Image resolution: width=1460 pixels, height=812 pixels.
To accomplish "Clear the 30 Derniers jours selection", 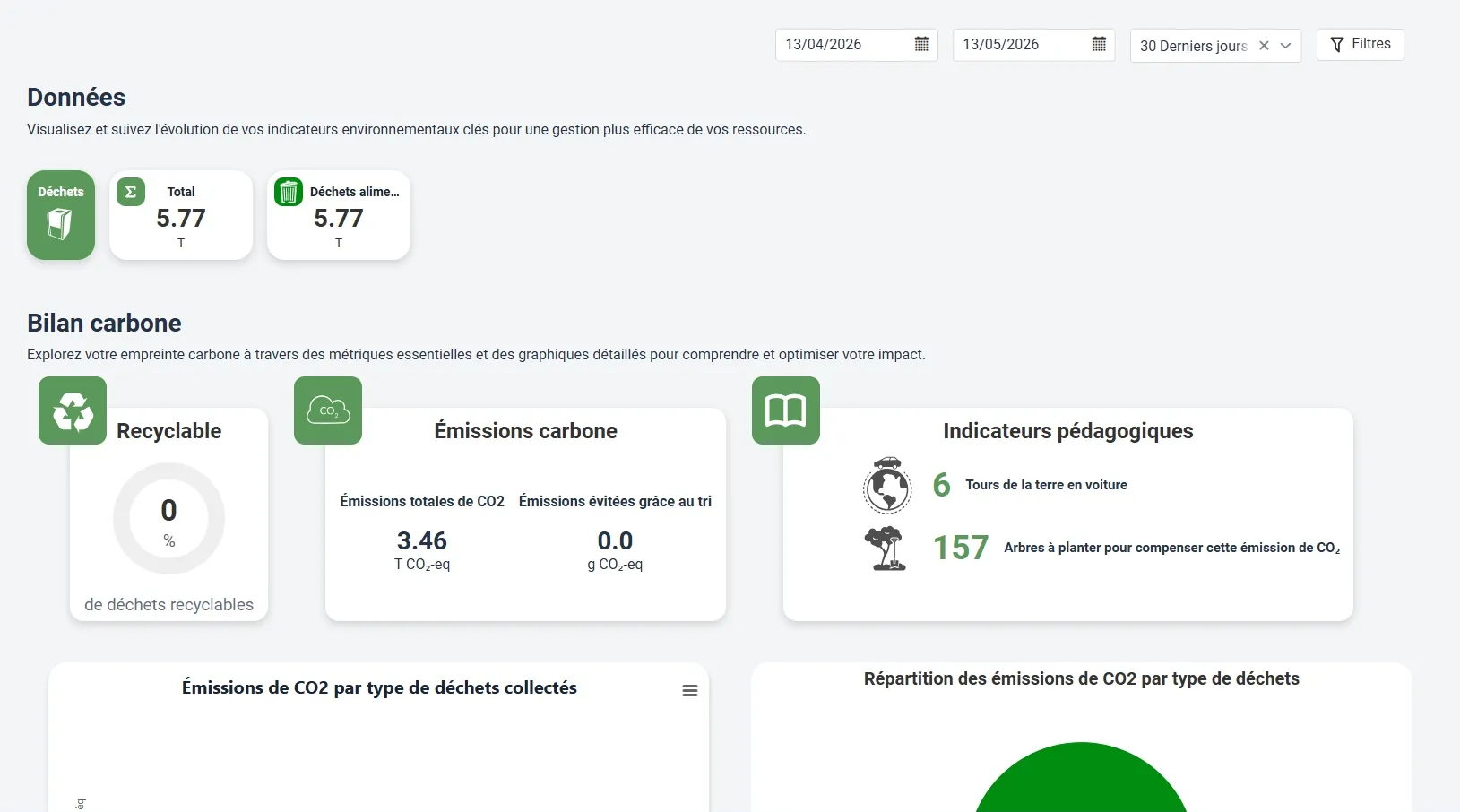I will coord(1264,46).
